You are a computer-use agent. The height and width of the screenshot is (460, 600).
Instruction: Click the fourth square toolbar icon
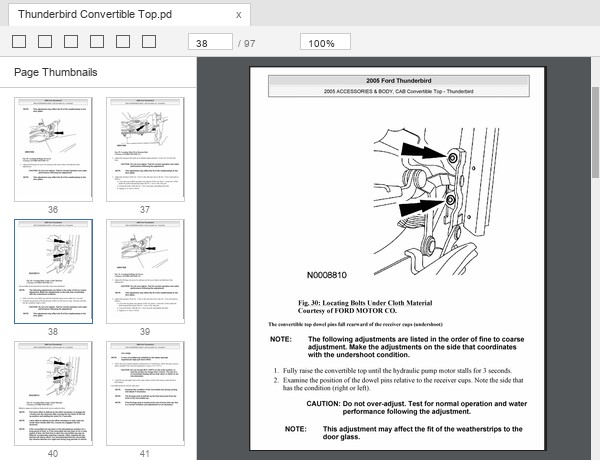pos(97,41)
